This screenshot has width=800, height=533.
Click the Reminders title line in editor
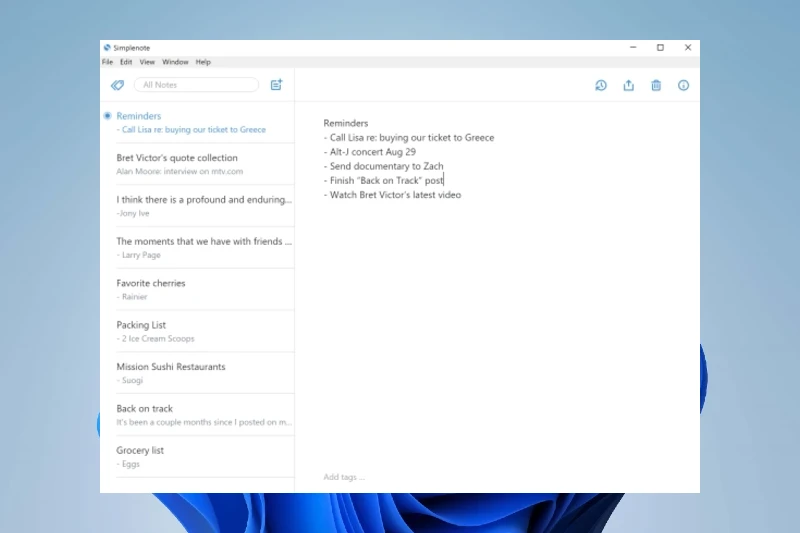(x=345, y=123)
